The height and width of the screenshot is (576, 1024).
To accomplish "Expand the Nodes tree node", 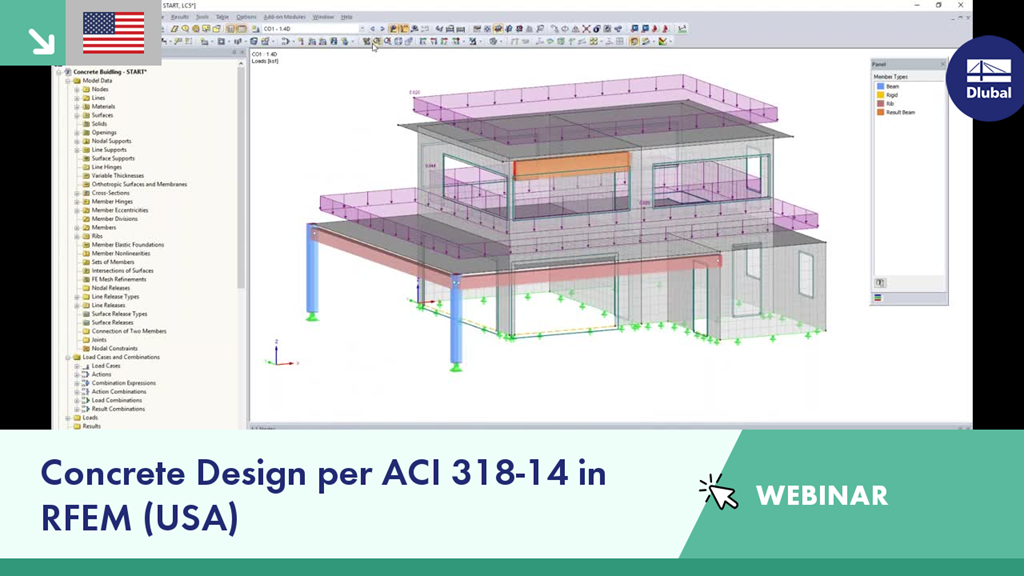I will [76, 89].
